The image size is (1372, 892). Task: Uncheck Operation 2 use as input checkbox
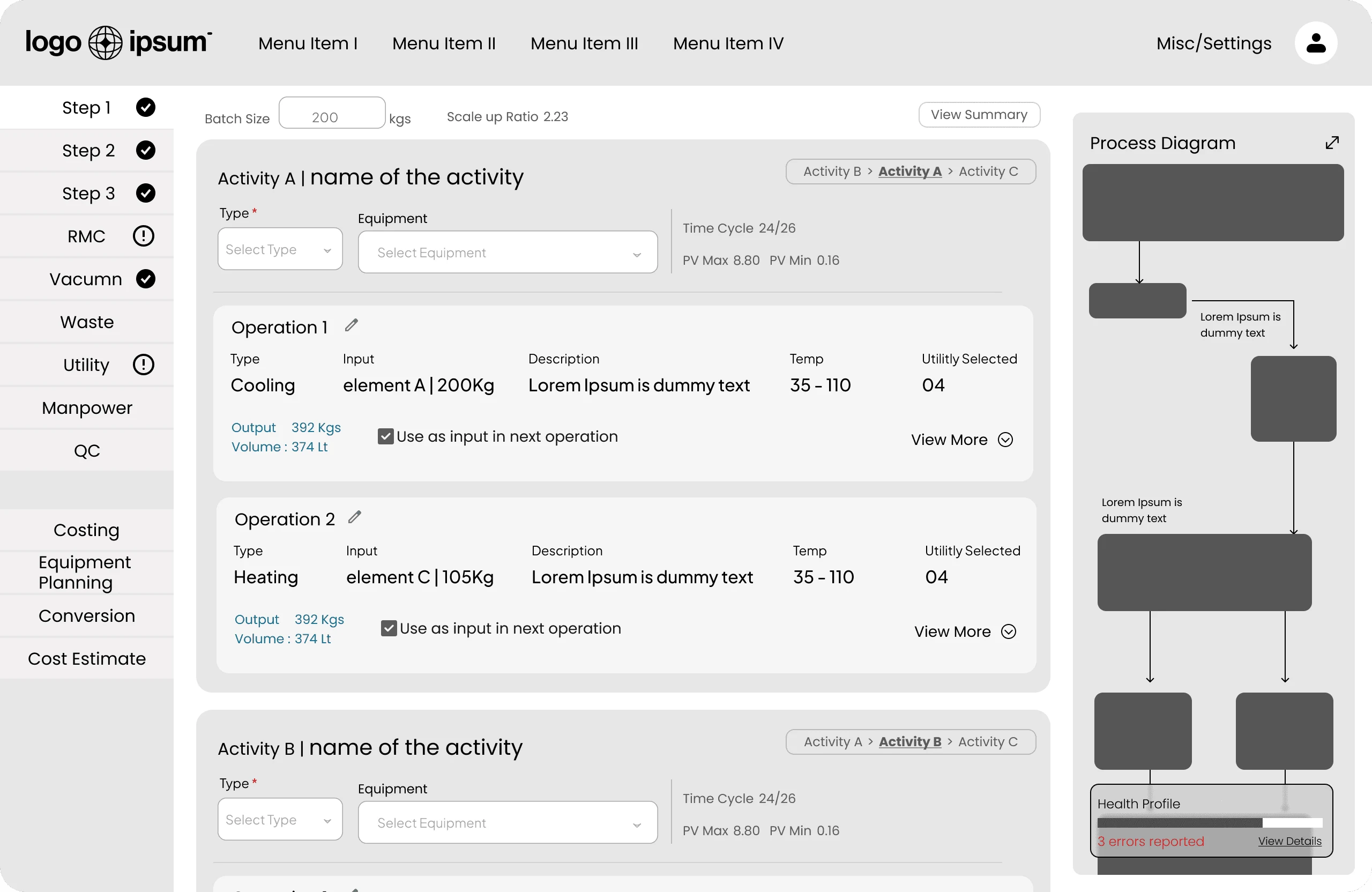389,628
